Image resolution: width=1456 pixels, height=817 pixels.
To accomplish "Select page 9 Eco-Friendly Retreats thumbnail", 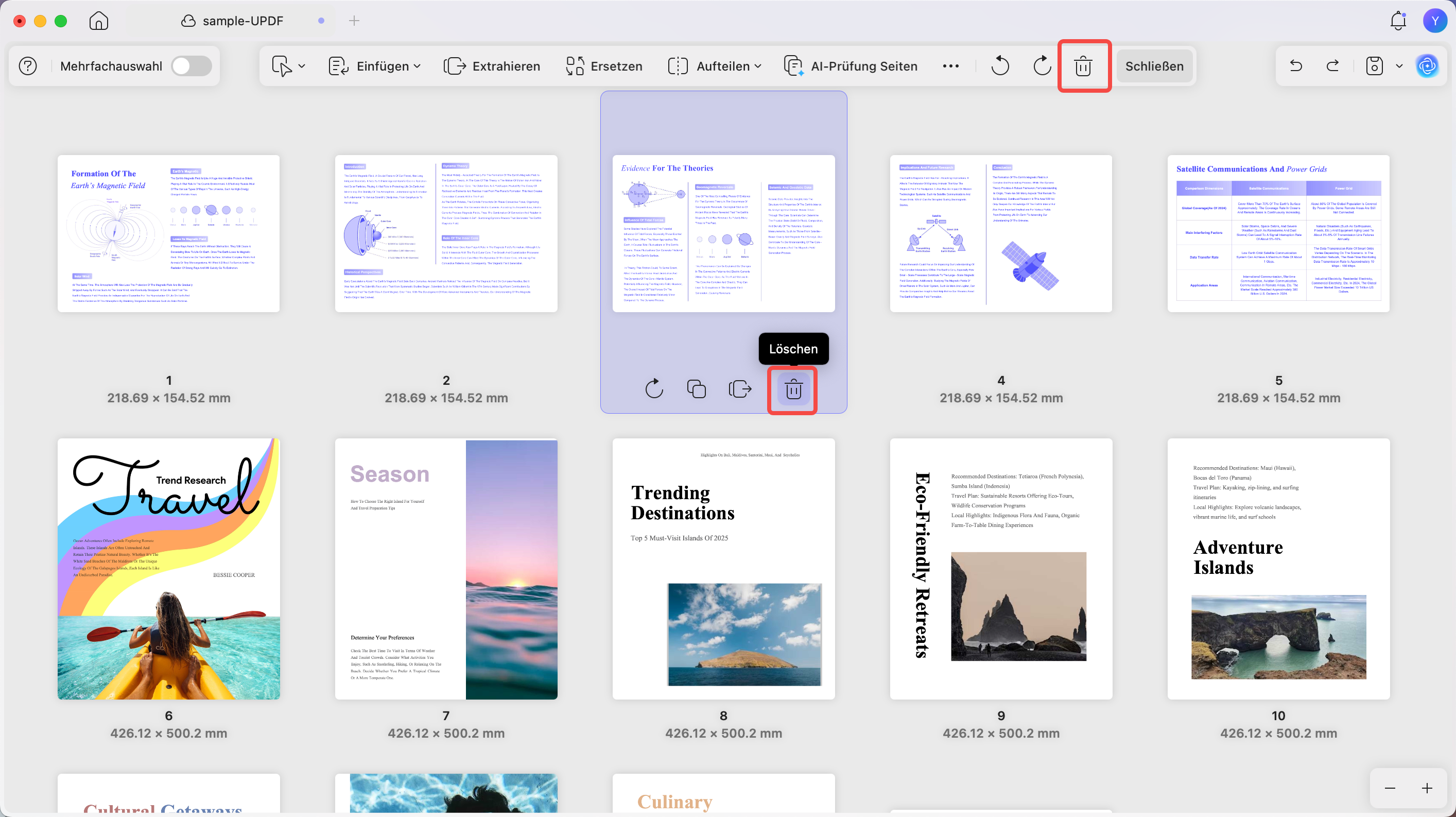I will click(1001, 569).
